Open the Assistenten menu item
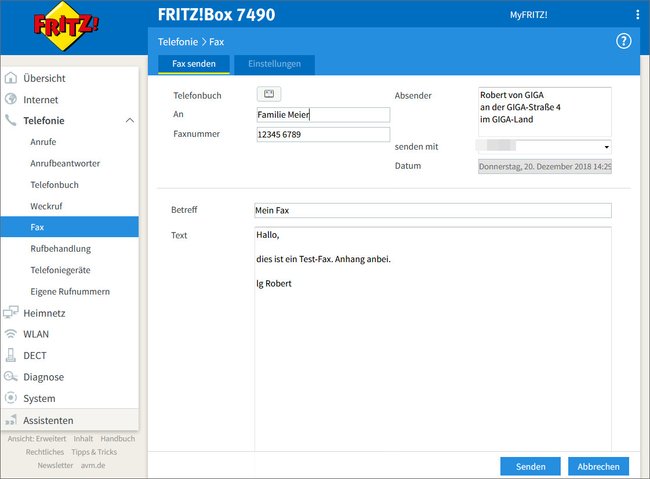 (x=70, y=420)
